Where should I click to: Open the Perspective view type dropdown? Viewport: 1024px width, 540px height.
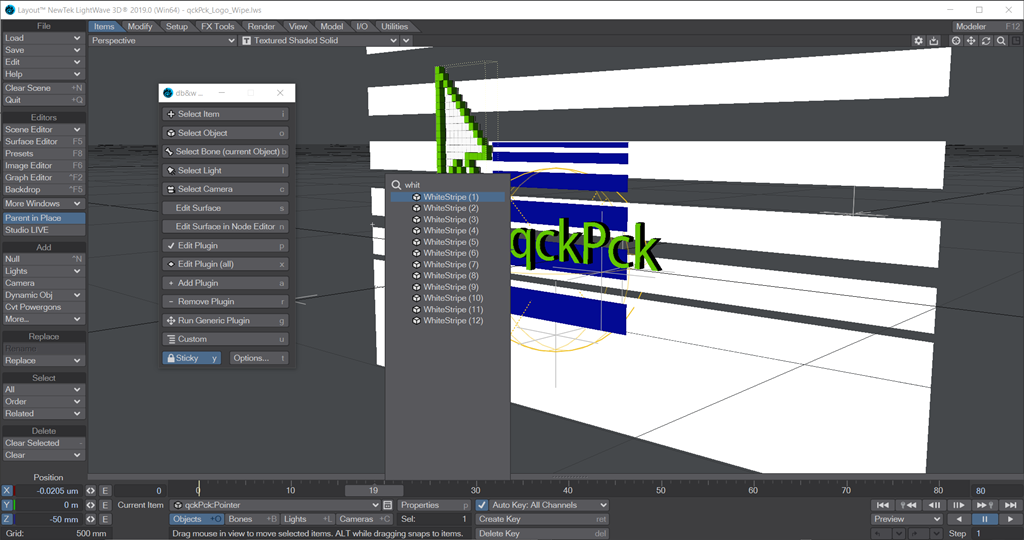(x=163, y=40)
